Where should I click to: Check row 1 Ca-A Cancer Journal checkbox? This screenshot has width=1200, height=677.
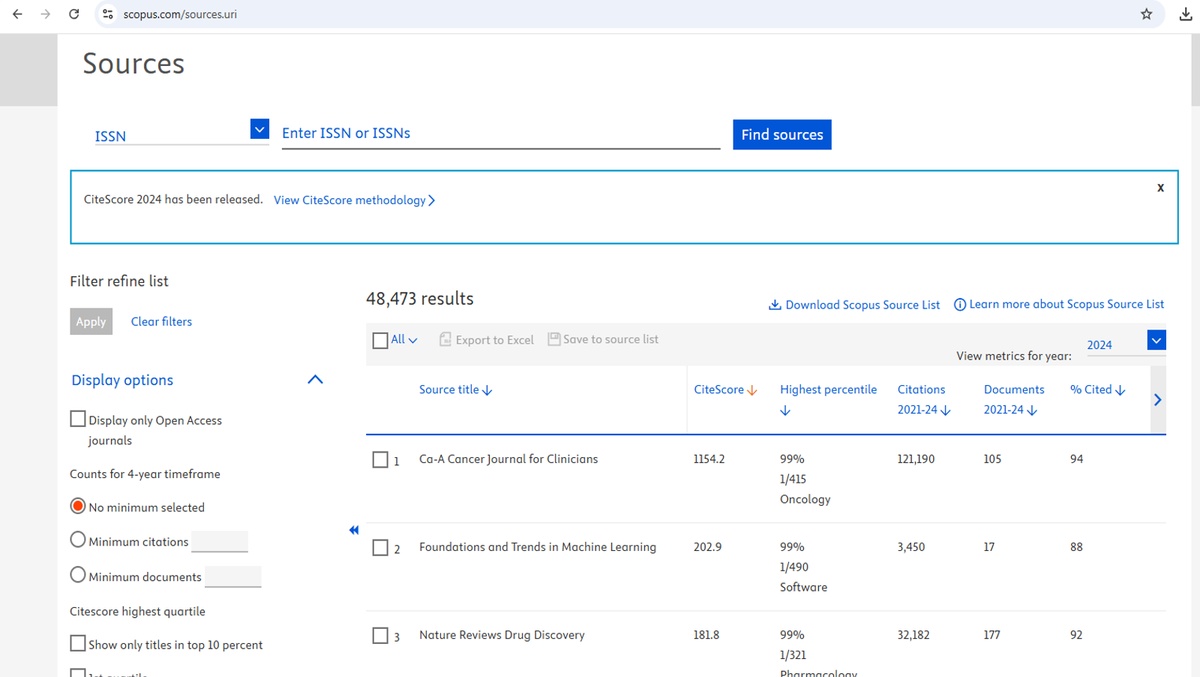[380, 460]
